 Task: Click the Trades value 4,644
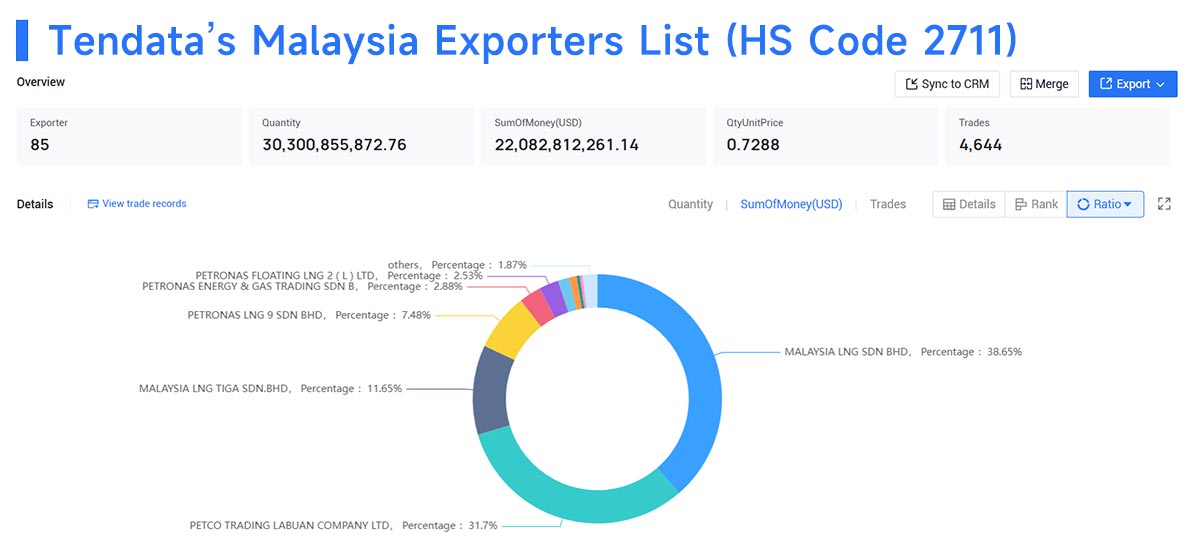(981, 144)
